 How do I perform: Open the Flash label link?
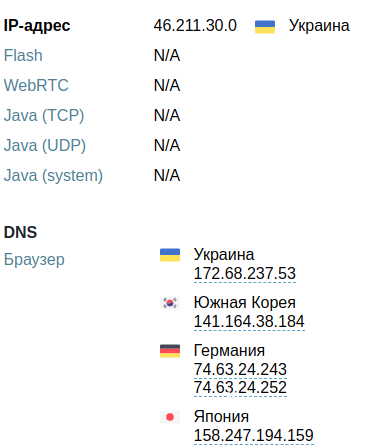[23, 55]
